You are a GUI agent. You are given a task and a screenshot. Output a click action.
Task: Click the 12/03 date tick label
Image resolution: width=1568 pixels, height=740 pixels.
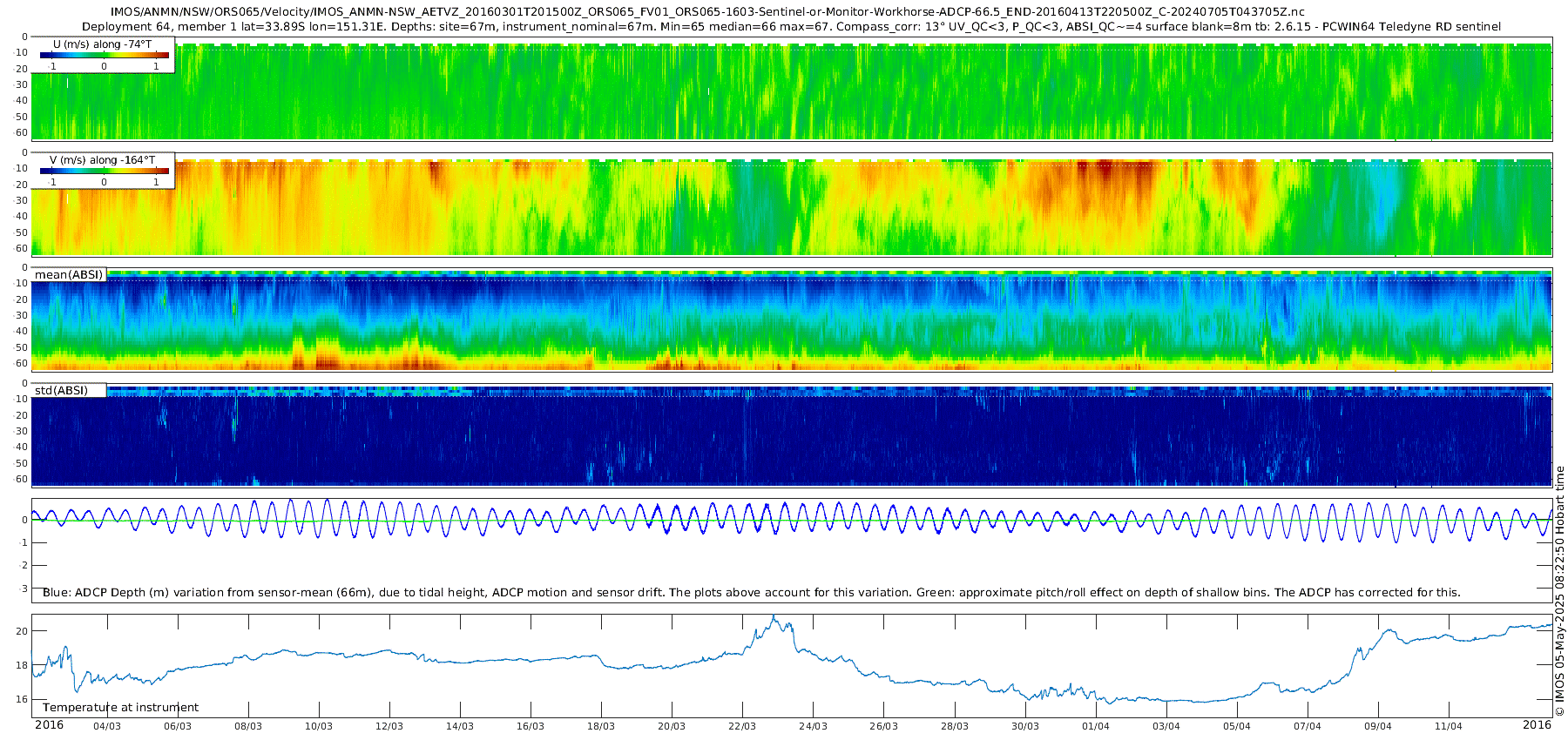389,726
